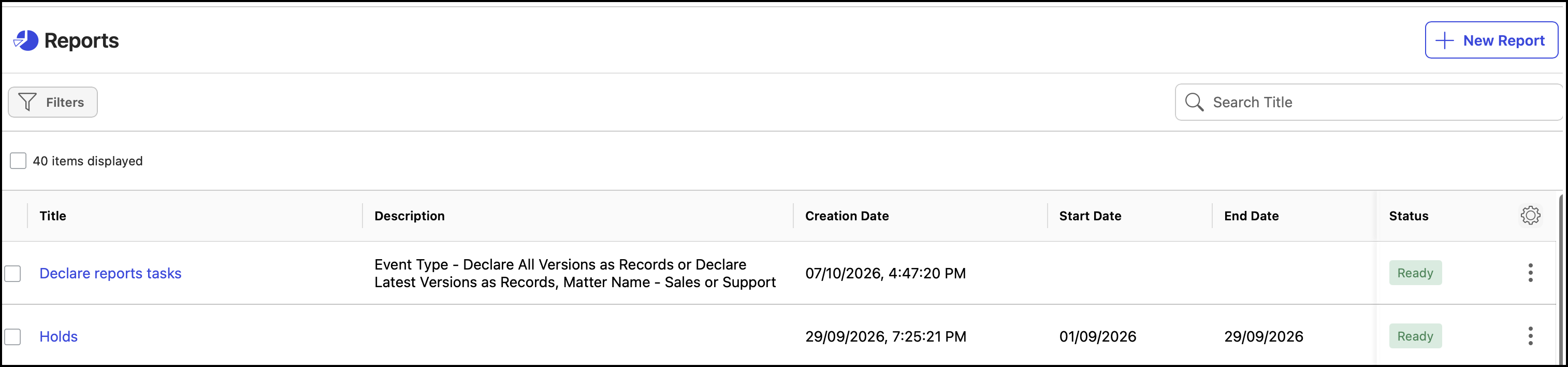Image resolution: width=1568 pixels, height=367 pixels.
Task: Click the Reports pie chart logo icon
Action: pos(25,41)
